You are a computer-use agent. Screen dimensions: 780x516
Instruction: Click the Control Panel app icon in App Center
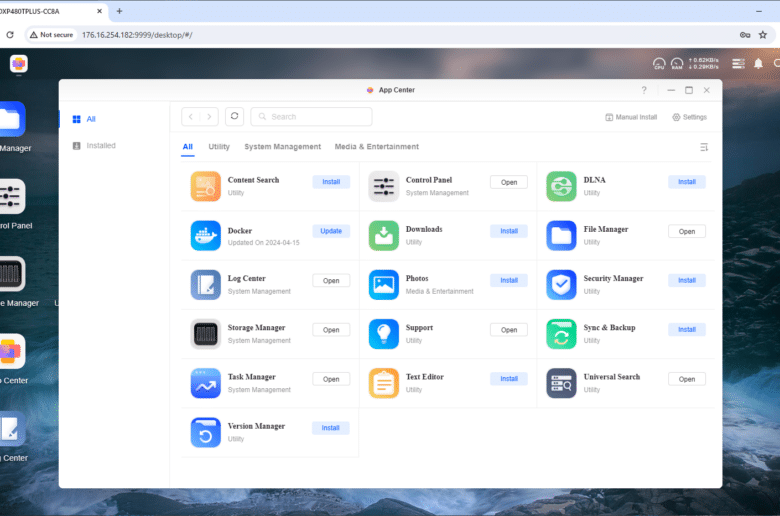[384, 186]
